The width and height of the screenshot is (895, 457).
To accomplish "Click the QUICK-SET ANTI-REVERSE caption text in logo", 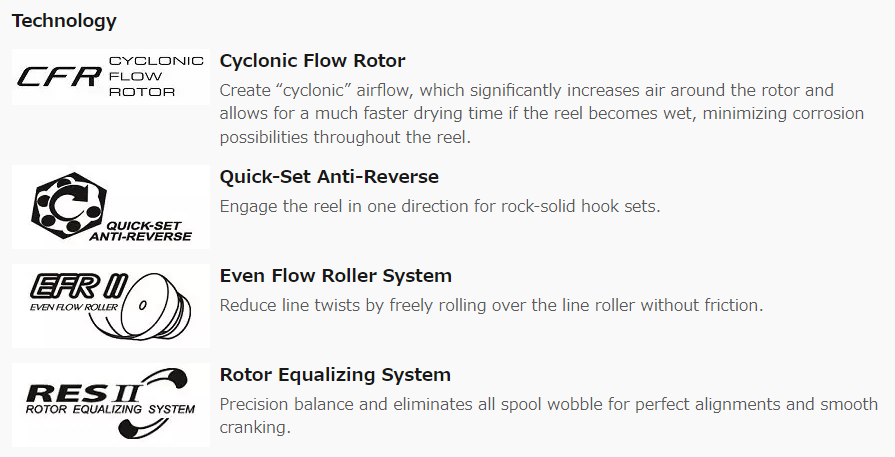I will tap(141, 231).
